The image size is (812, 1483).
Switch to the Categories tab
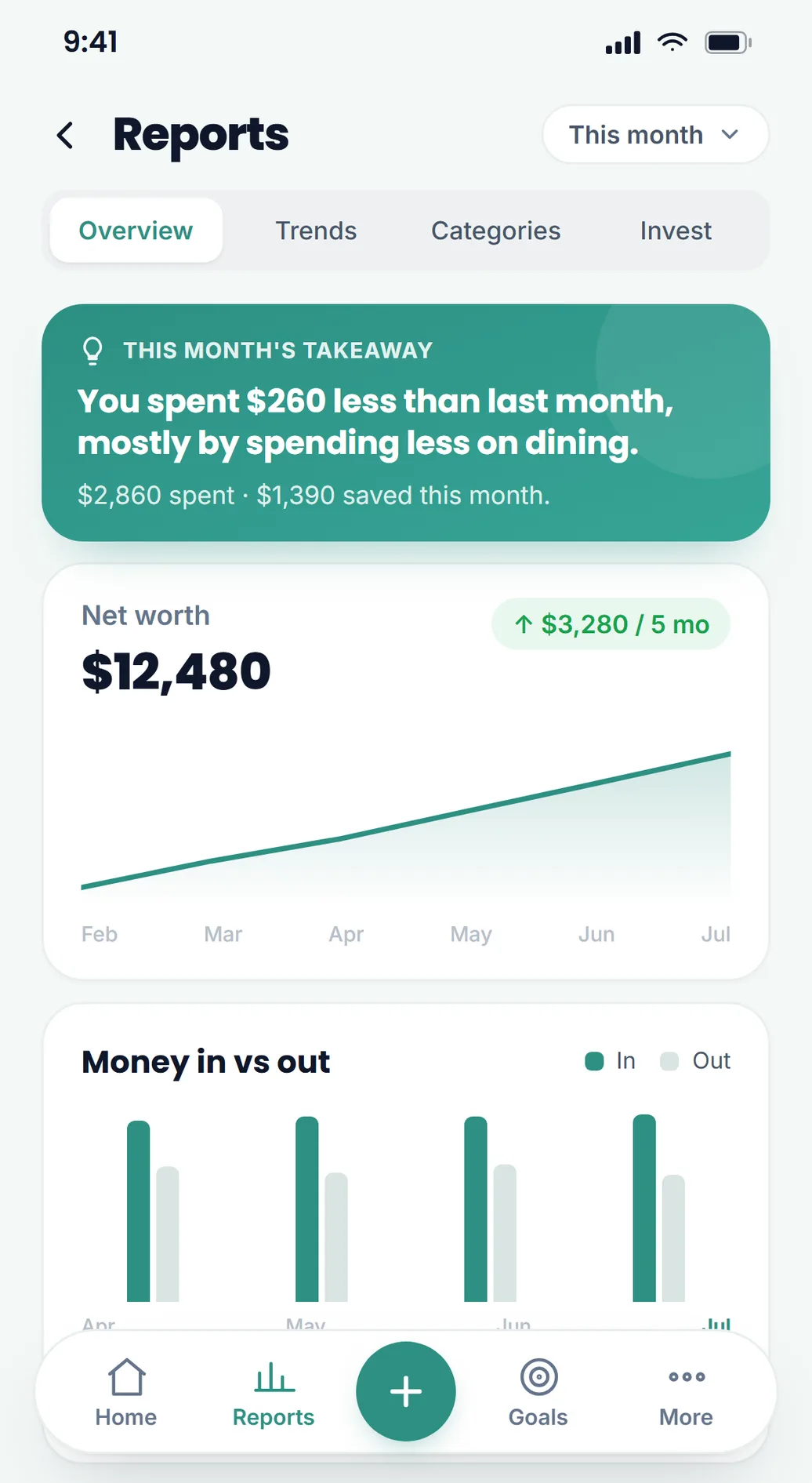click(496, 231)
